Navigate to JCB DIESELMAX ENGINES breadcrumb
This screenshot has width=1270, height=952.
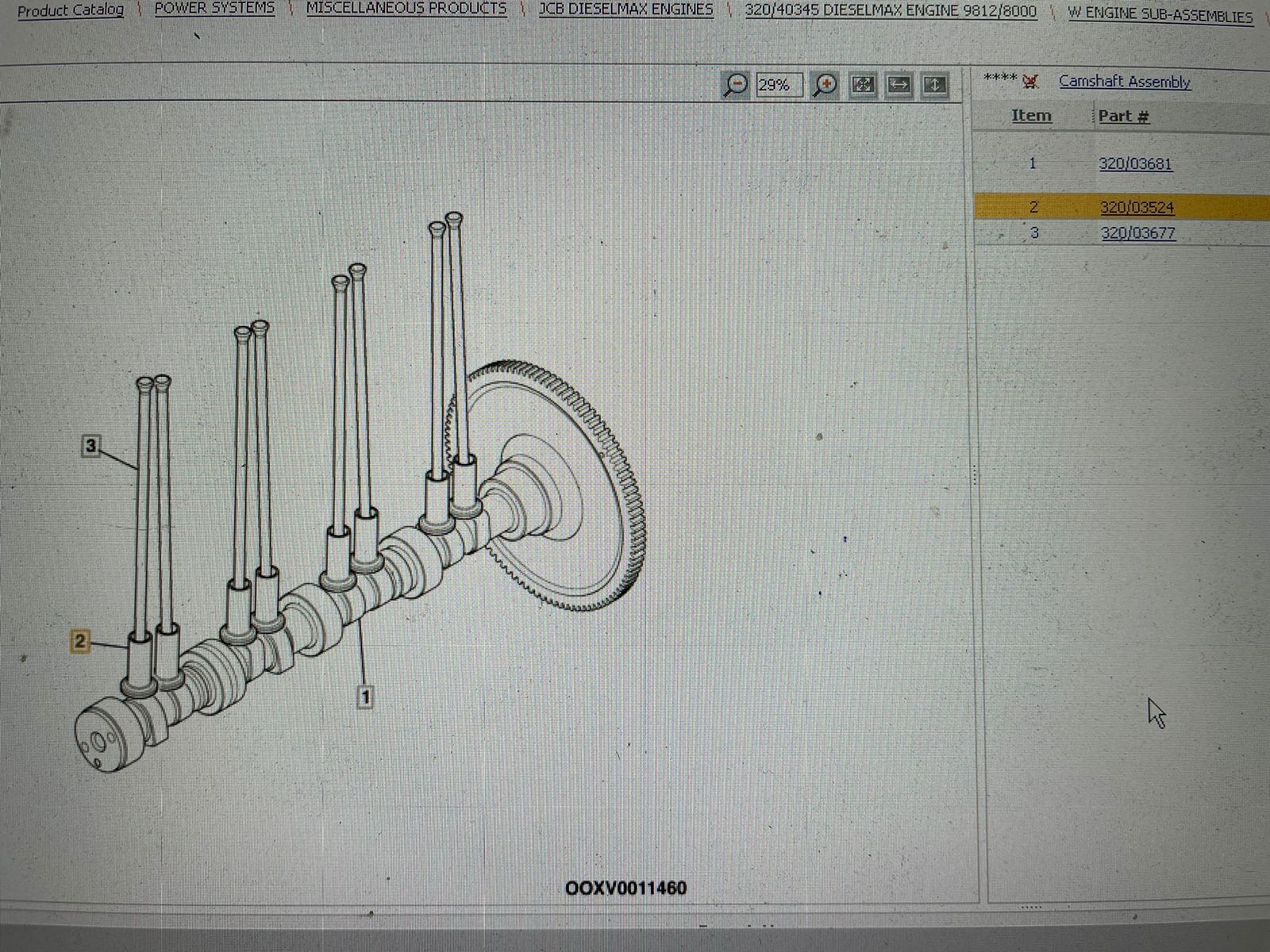coord(625,10)
